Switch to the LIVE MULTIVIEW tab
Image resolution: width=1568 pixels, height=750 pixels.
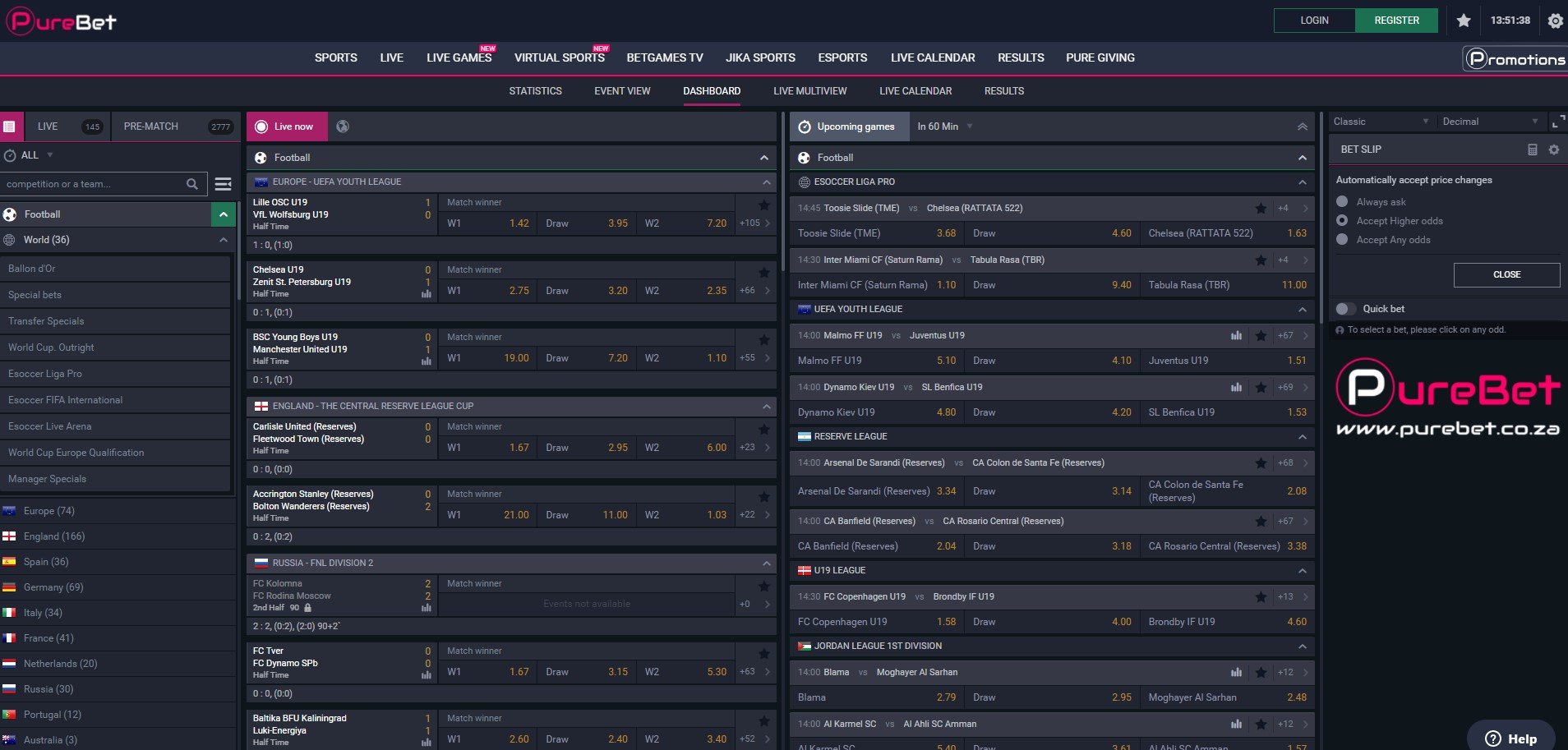(x=809, y=91)
